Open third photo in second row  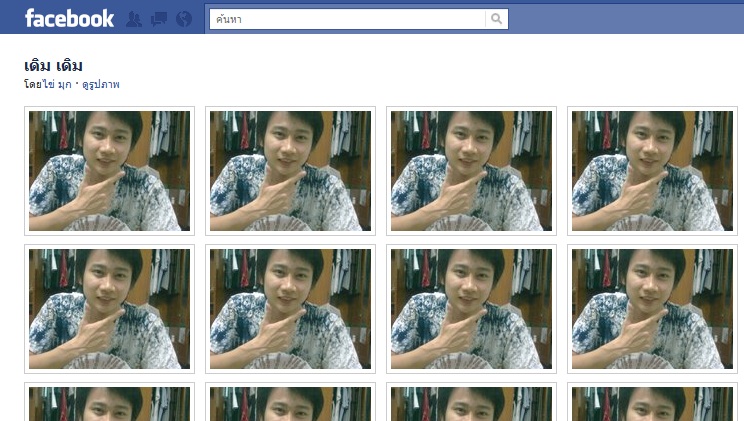(471, 309)
